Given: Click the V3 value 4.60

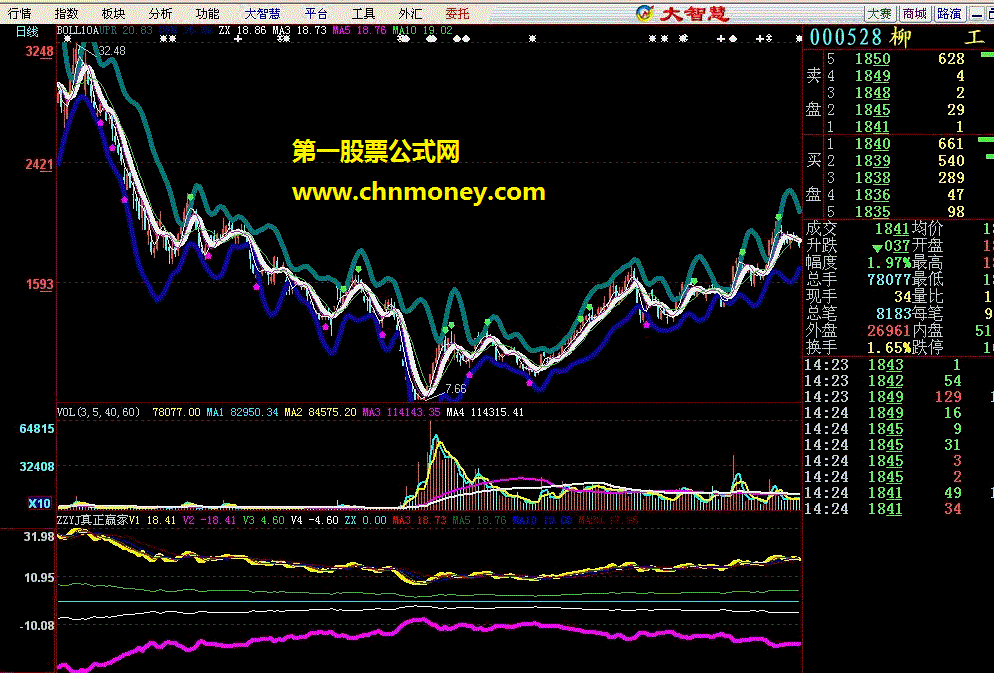Looking at the screenshot, I should point(273,520).
